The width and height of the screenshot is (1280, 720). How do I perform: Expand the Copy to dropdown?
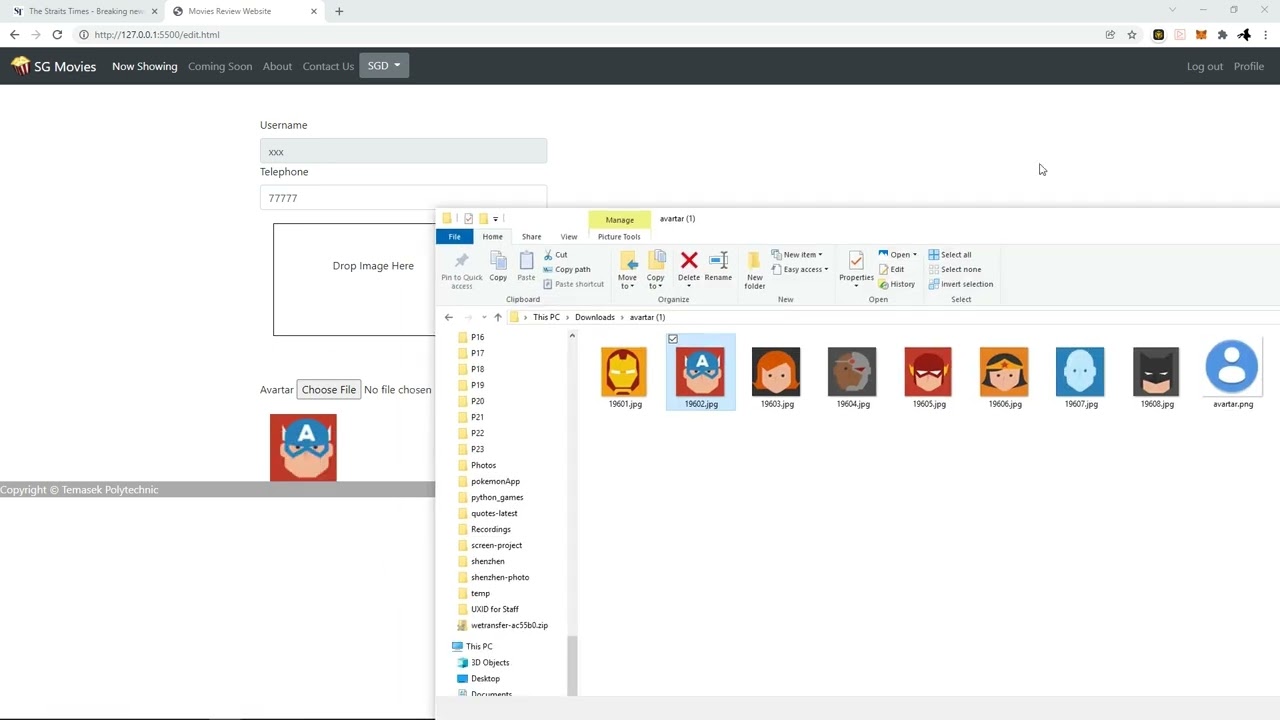point(655,286)
